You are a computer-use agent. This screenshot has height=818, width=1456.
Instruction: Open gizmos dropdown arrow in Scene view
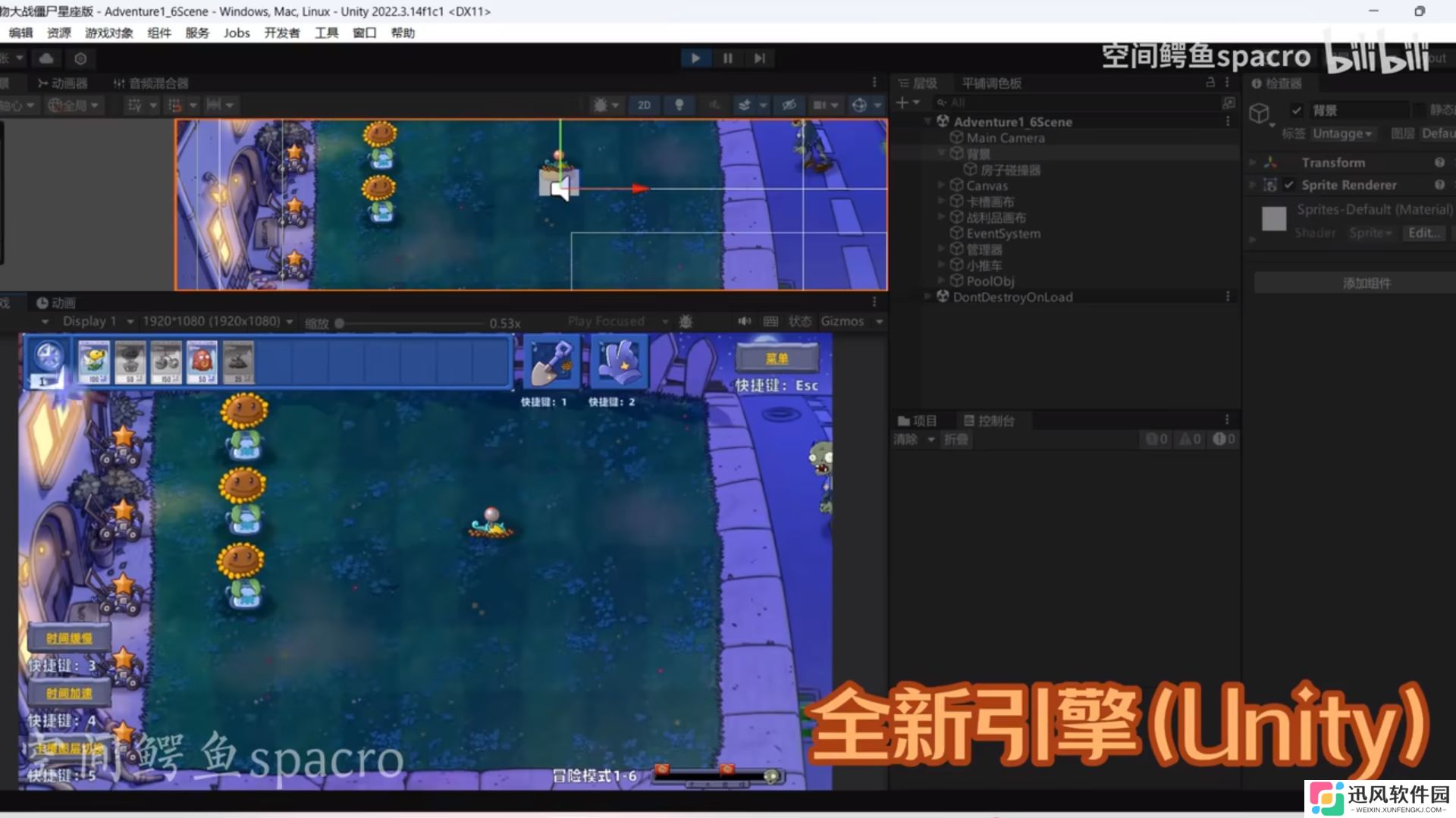(x=878, y=105)
